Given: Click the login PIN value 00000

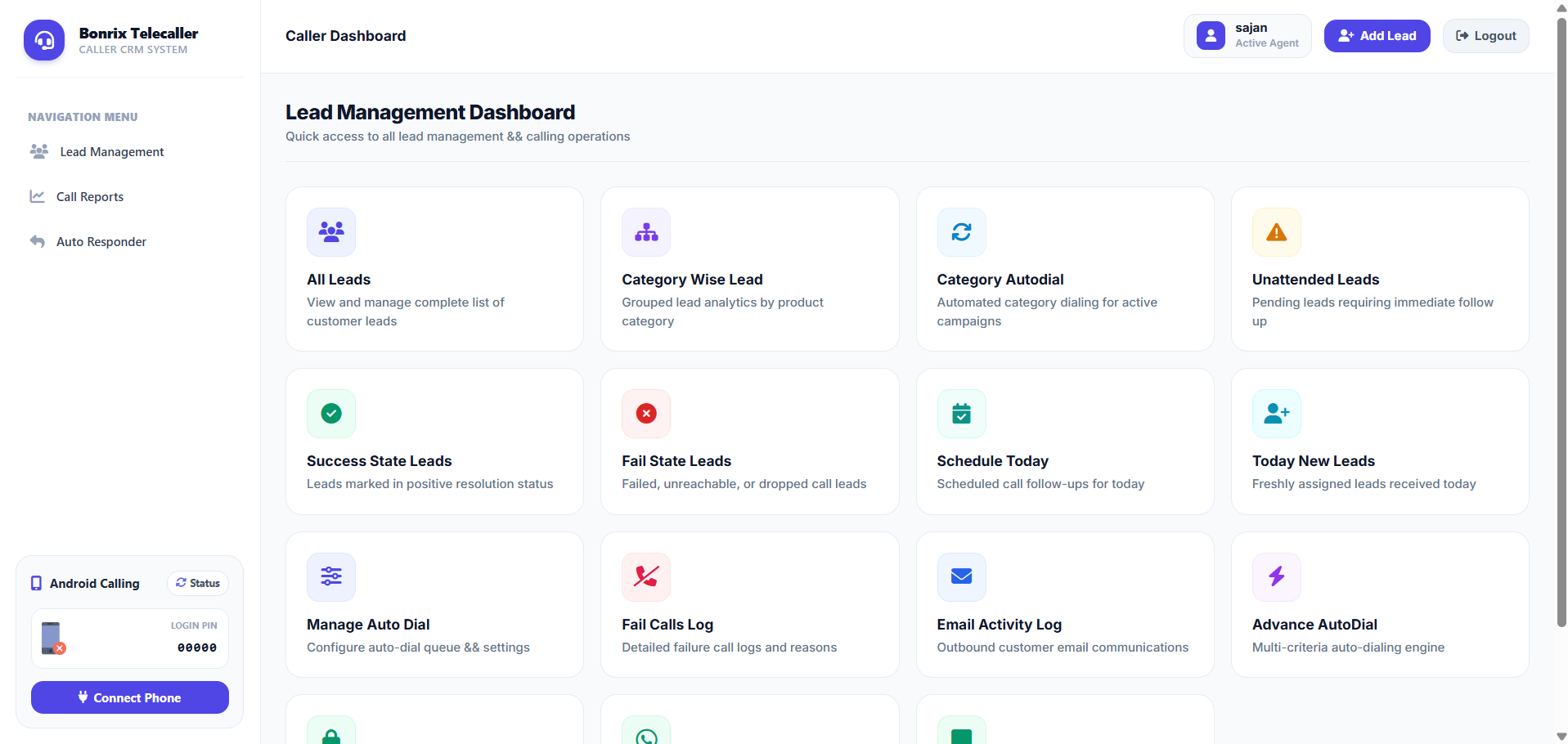Looking at the screenshot, I should [x=197, y=648].
